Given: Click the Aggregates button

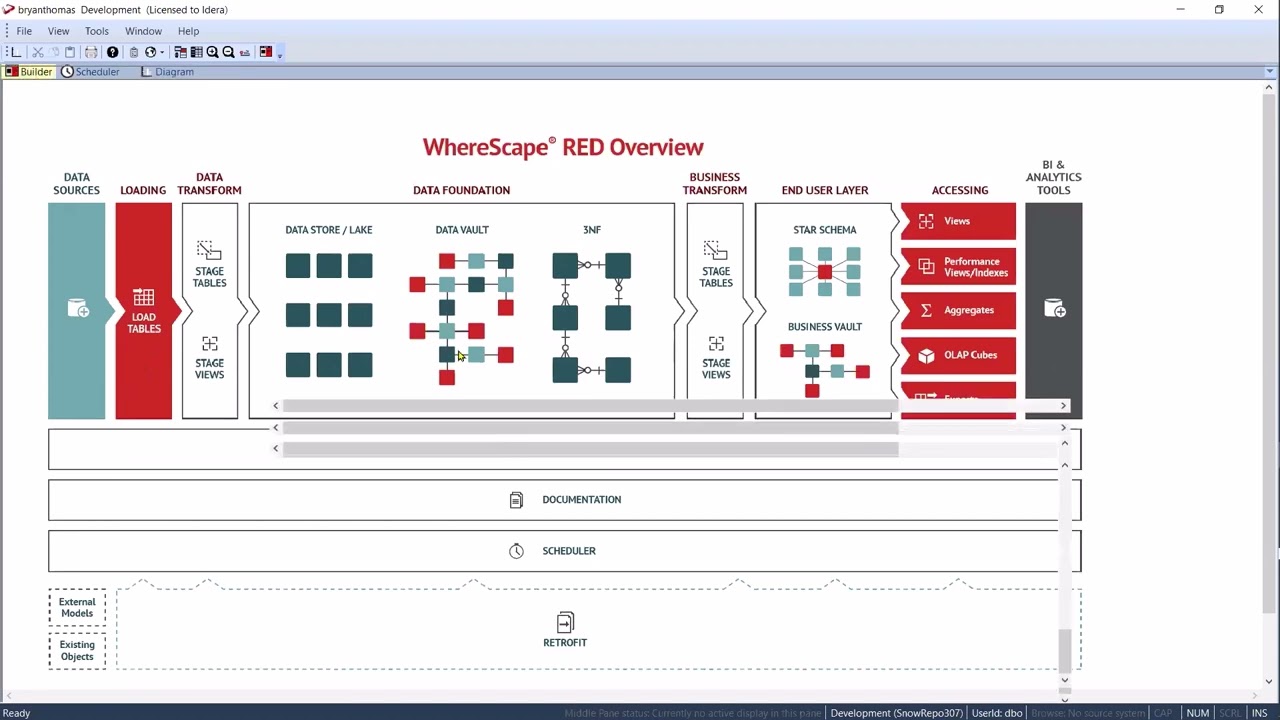Looking at the screenshot, I should tap(958, 310).
